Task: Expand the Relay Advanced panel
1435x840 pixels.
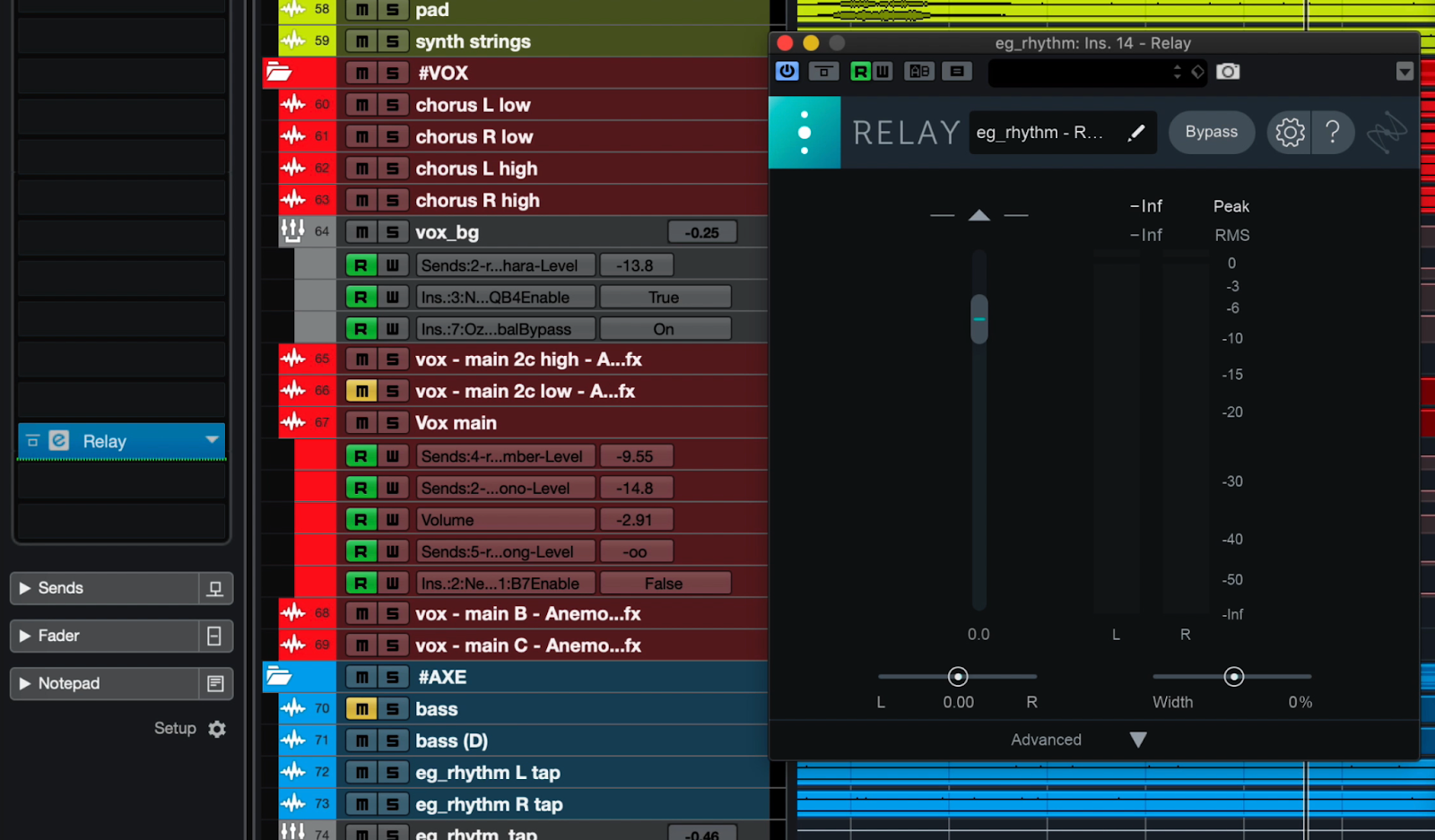Action: coord(1138,740)
